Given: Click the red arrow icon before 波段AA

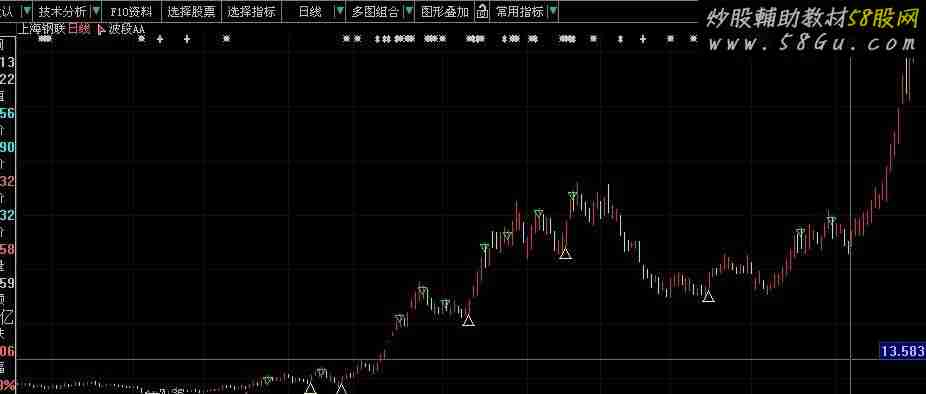Looking at the screenshot, I should coord(100,28).
